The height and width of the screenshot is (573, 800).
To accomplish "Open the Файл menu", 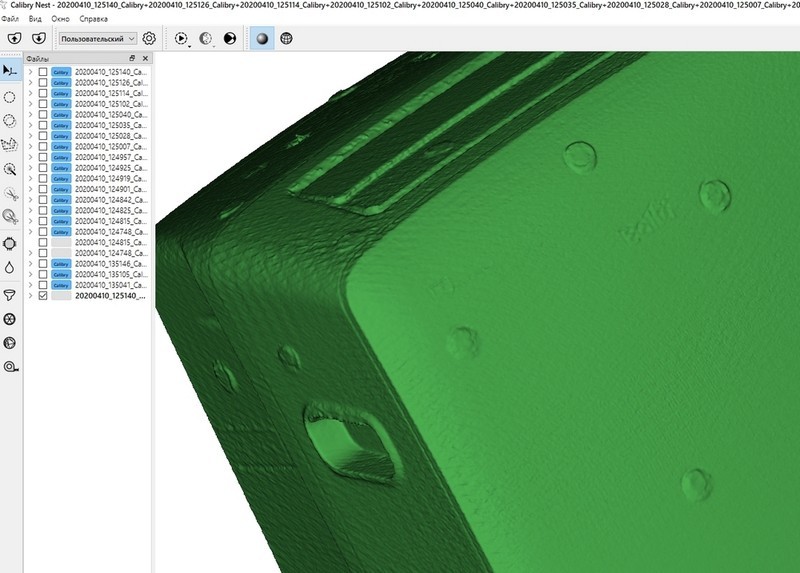I will tap(9, 18).
